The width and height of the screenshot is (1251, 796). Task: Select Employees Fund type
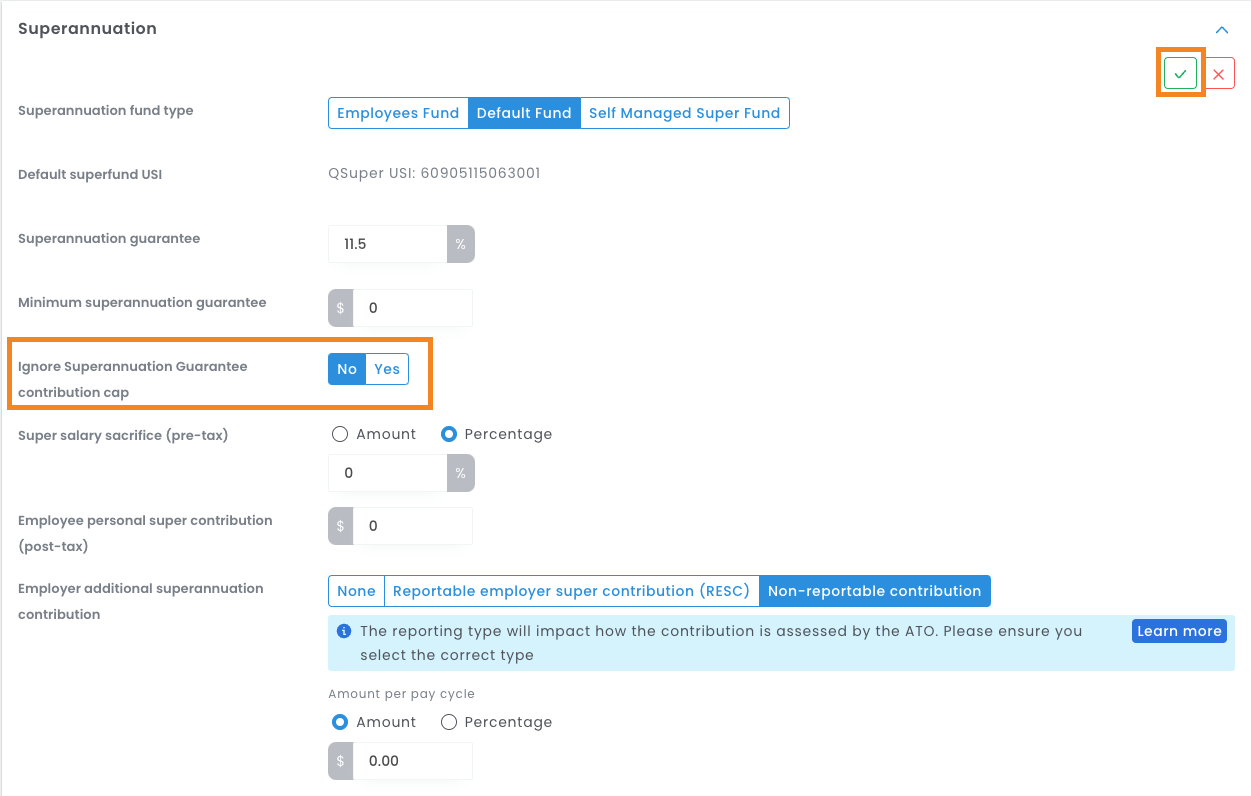tap(398, 113)
